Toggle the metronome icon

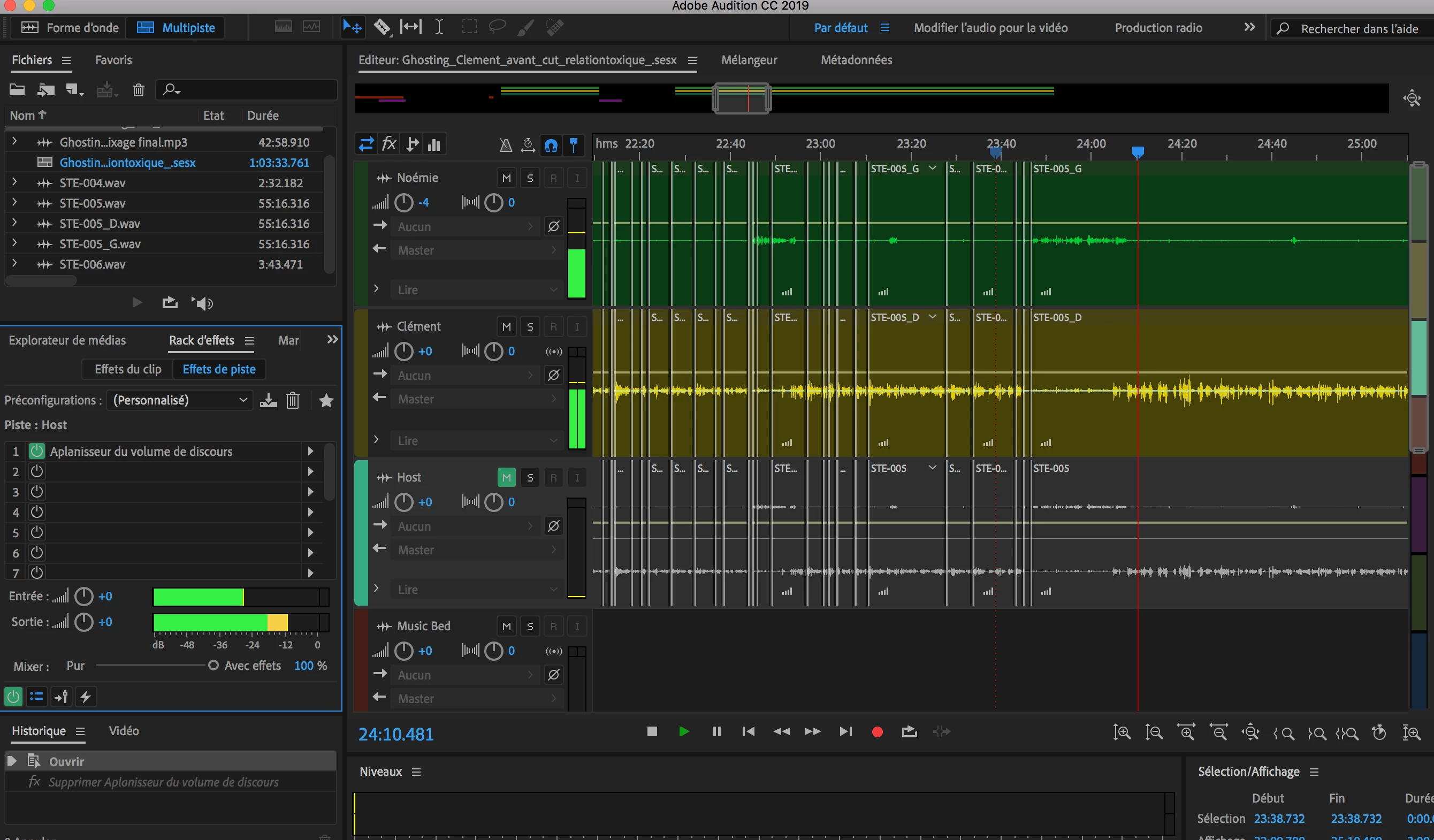(505, 145)
